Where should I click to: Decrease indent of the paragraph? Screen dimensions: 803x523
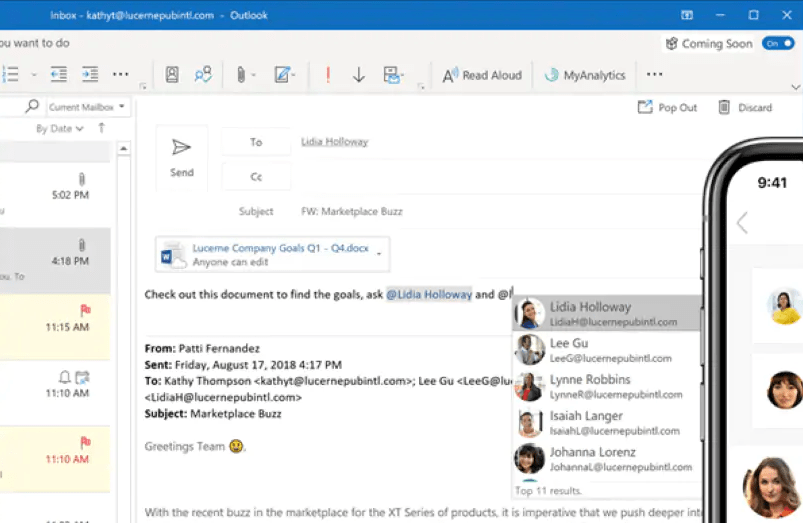point(58,75)
